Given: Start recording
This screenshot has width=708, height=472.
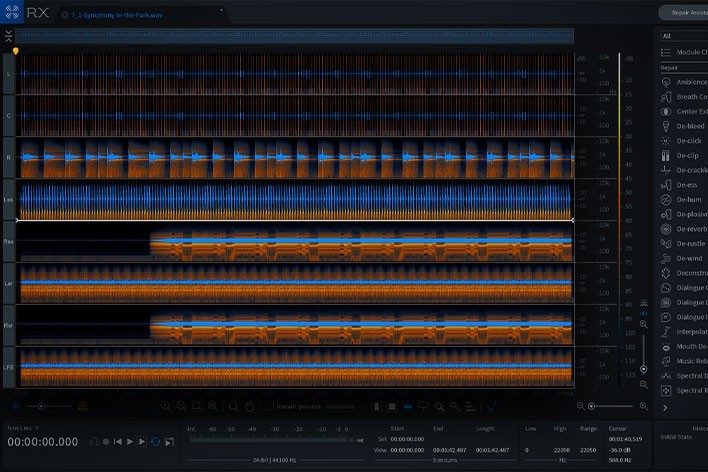Looking at the screenshot, I should pyautogui.click(x=106, y=442).
